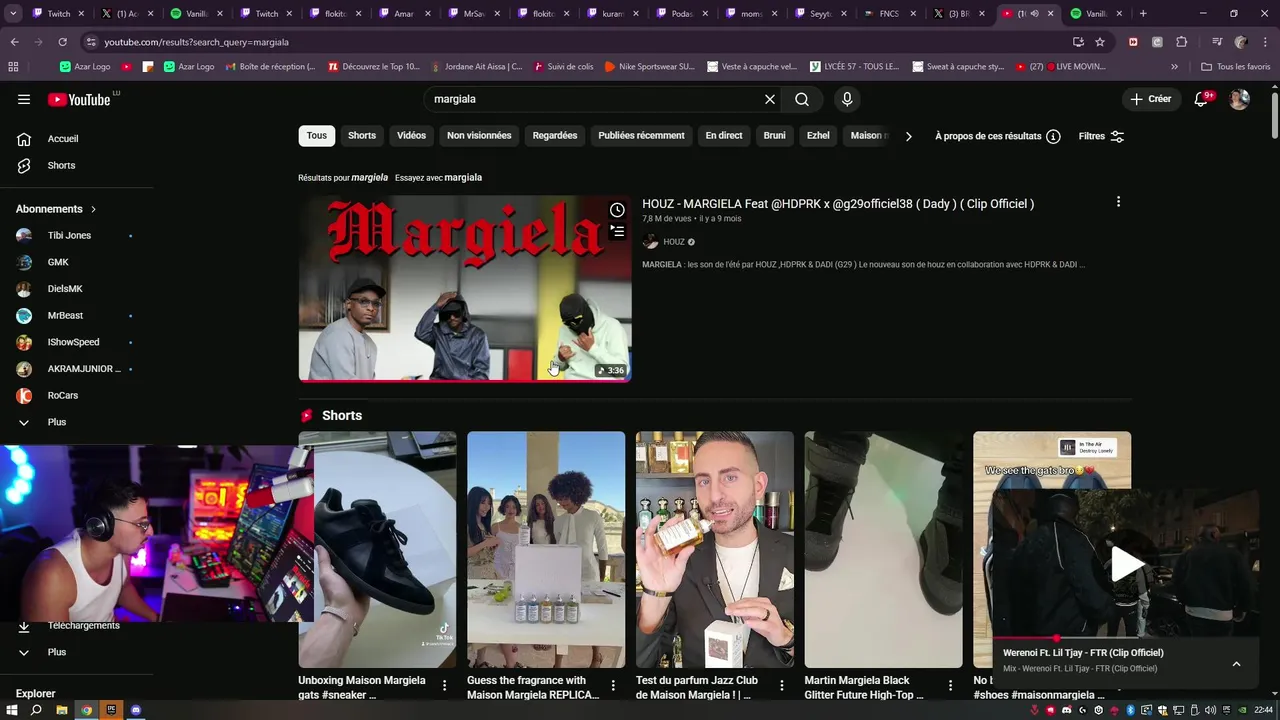Show more filter chips with right arrow
Image resolution: width=1280 pixels, height=720 pixels.
[x=908, y=136]
